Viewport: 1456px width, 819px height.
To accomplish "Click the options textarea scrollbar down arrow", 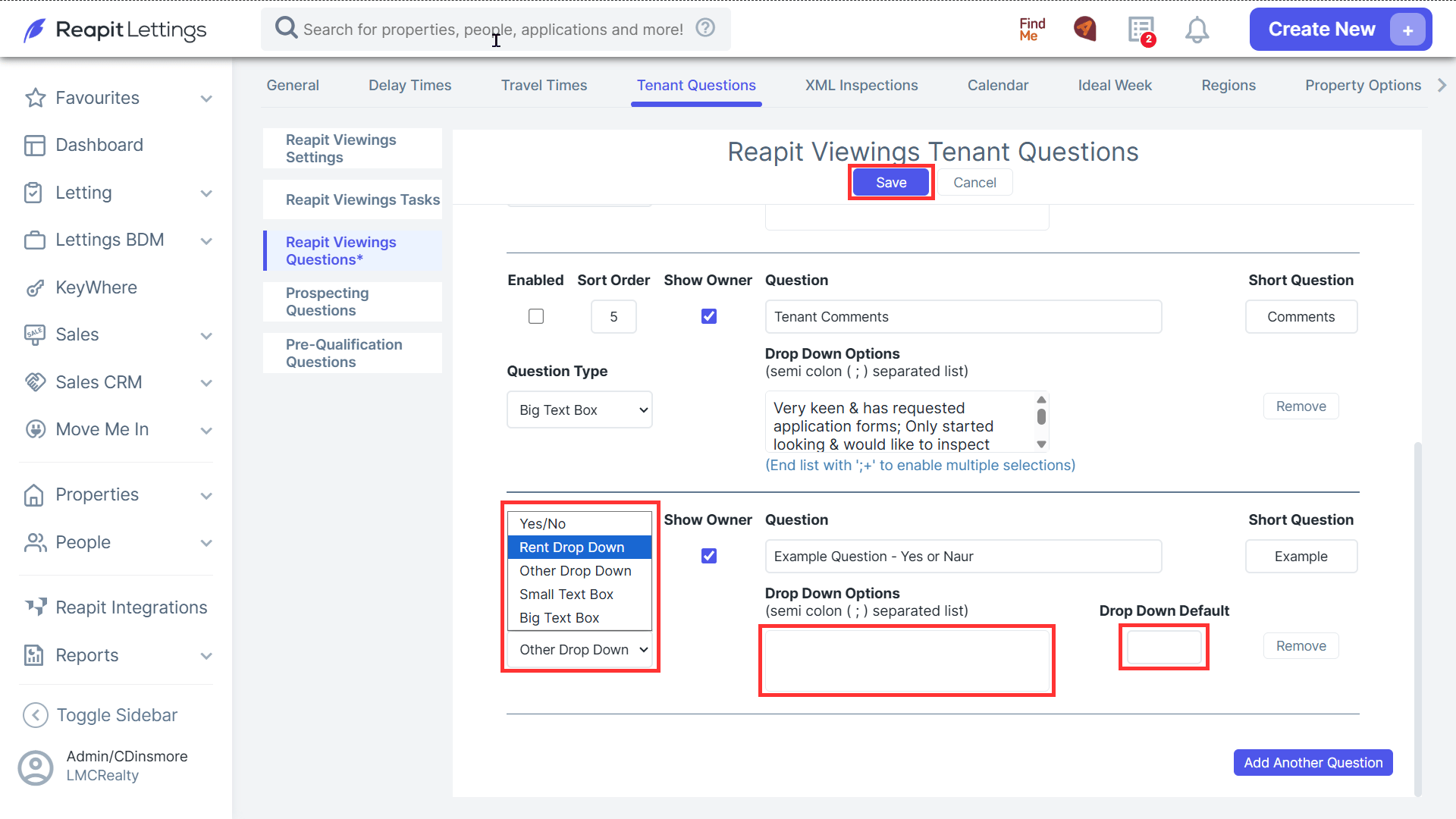I will point(1041,444).
